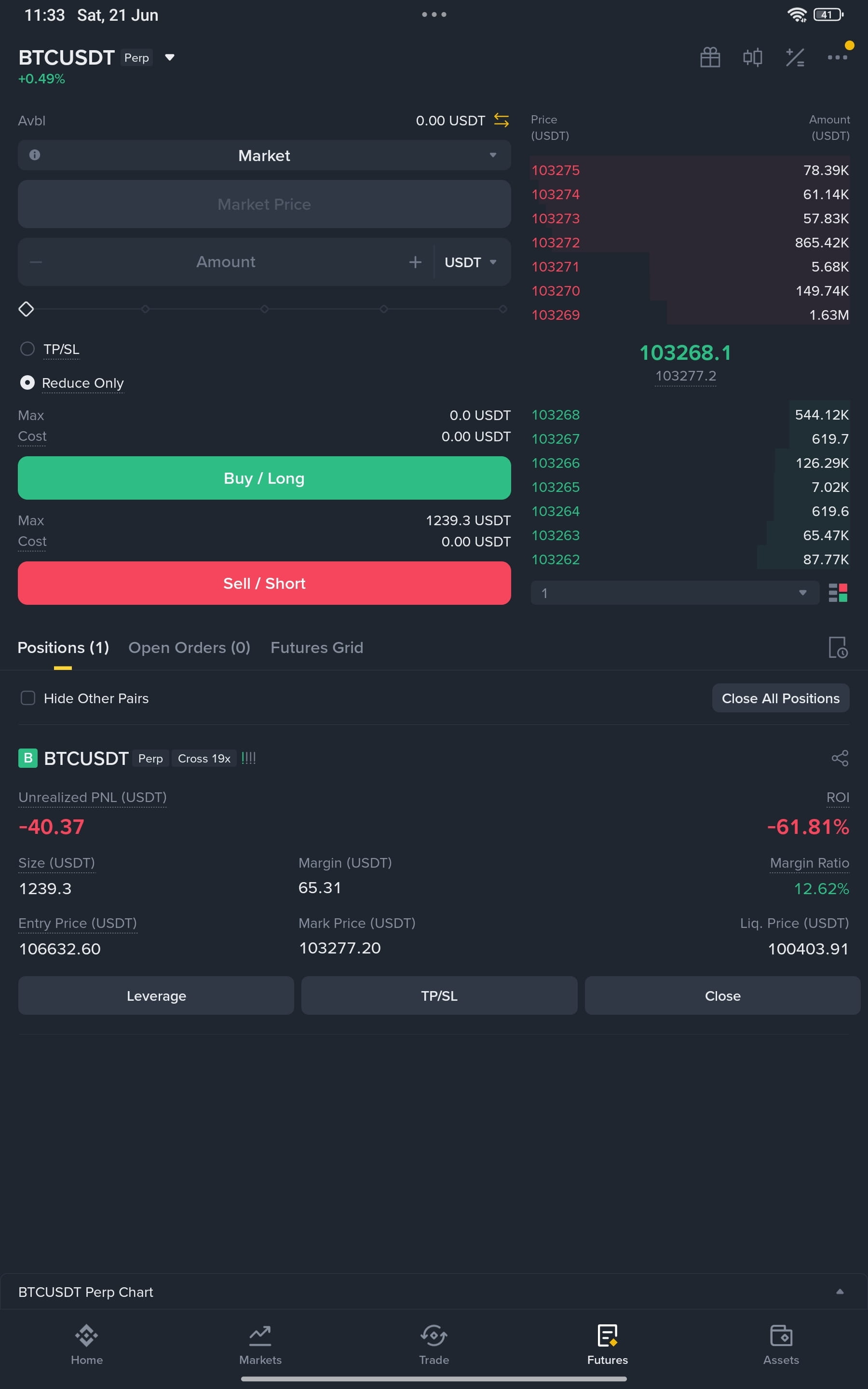868x1389 pixels.
Task: Tap the Cost label above Sell / Short
Action: click(x=32, y=541)
